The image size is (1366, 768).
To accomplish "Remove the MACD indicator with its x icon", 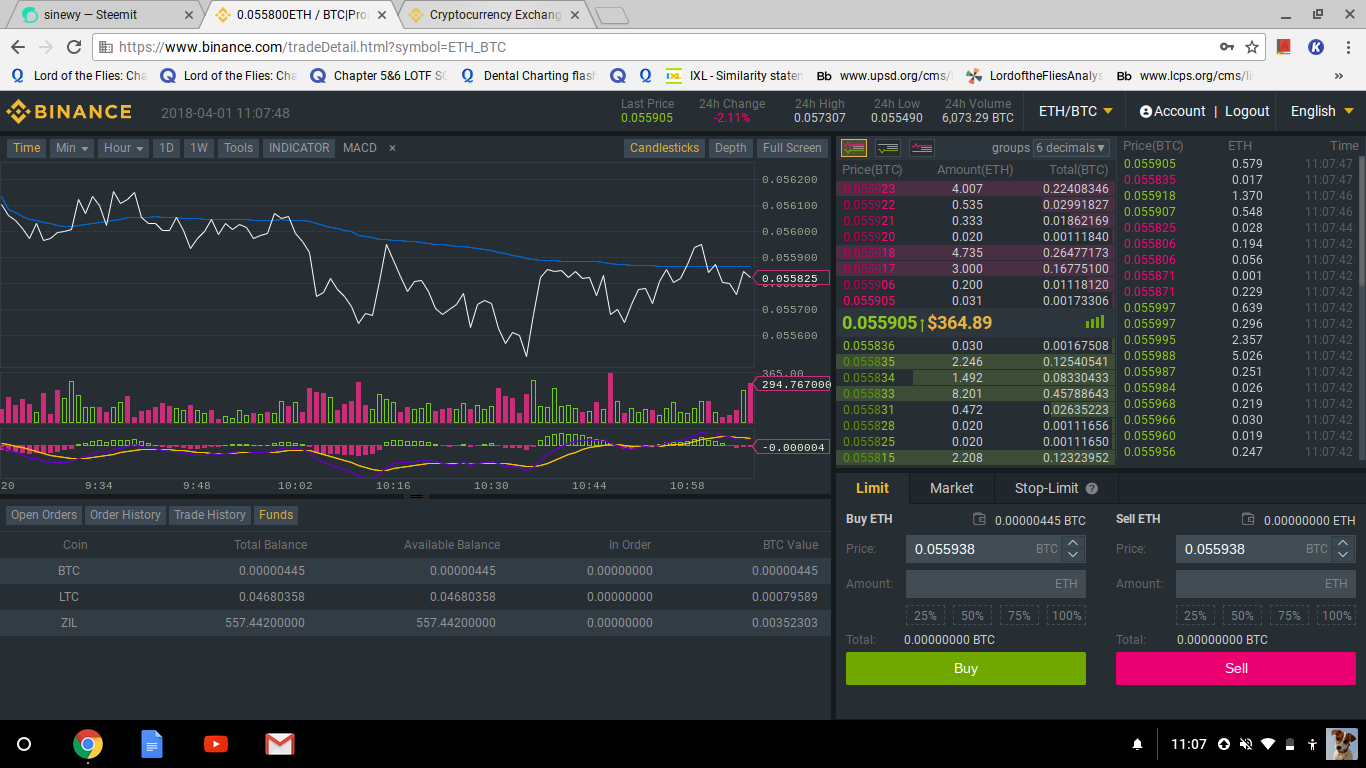I will pyautogui.click(x=393, y=148).
